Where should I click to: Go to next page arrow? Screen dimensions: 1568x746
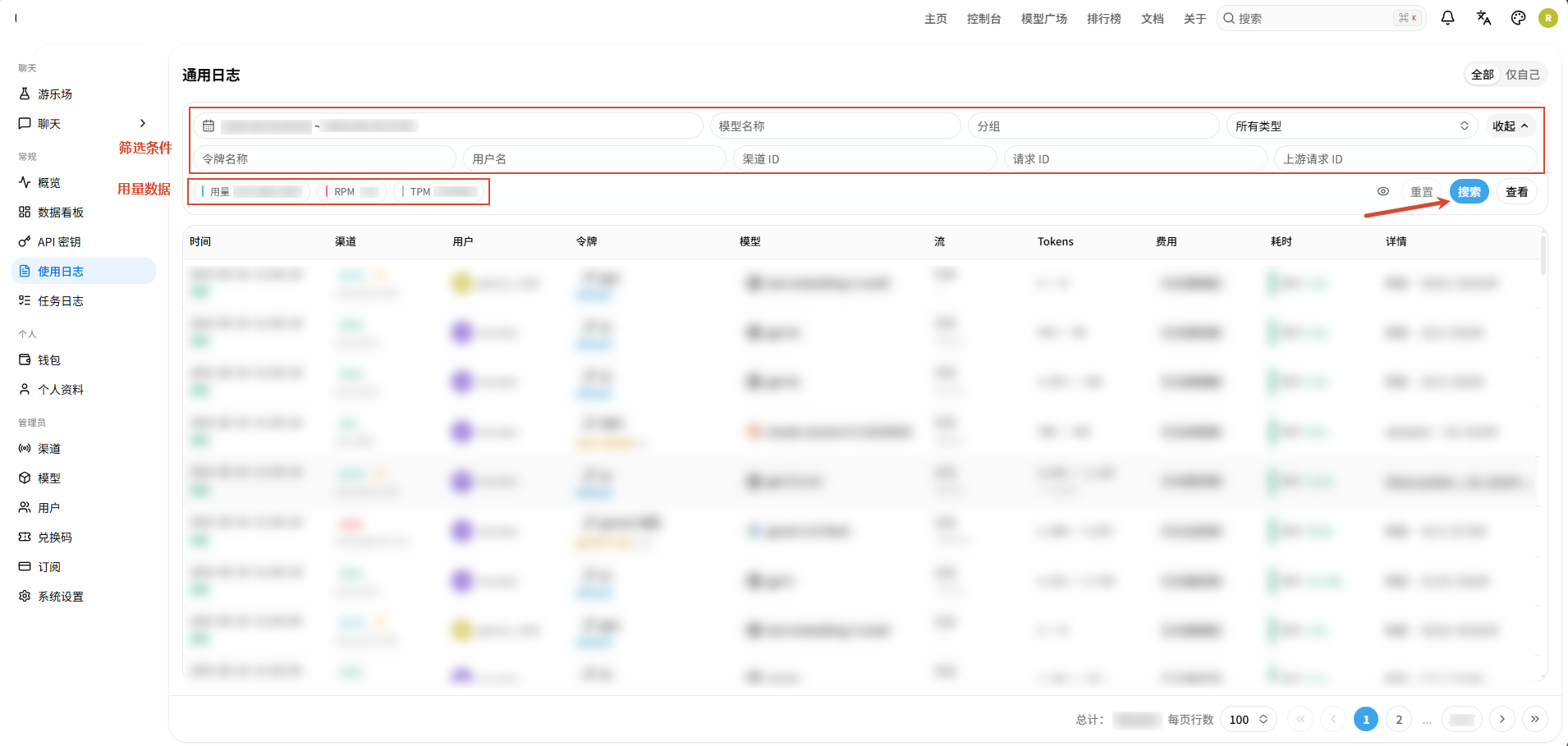1502,720
